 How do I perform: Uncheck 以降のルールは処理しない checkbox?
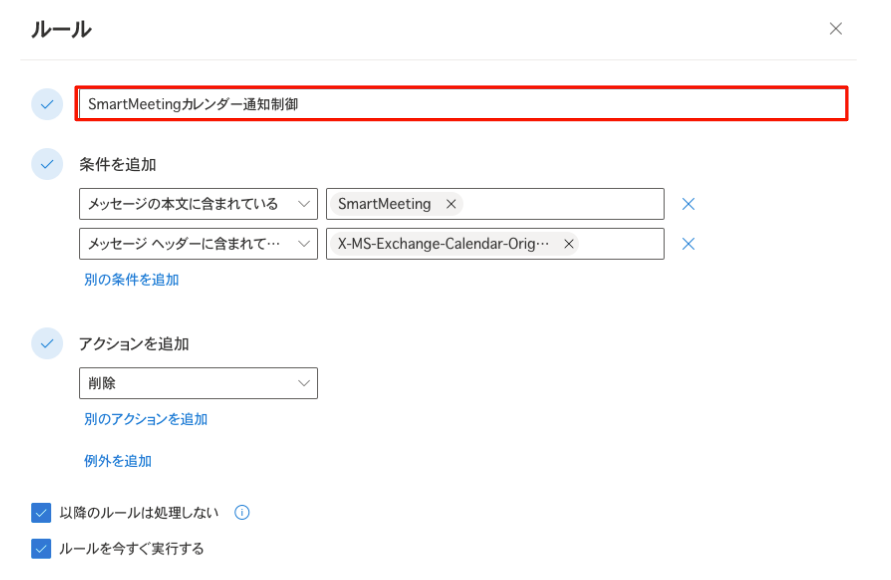[41, 512]
